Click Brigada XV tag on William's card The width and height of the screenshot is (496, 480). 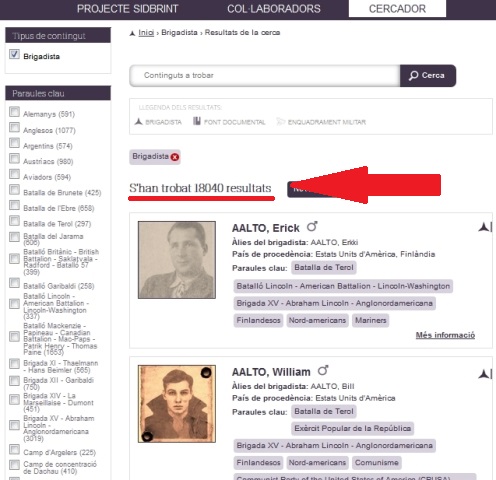coord(335,446)
